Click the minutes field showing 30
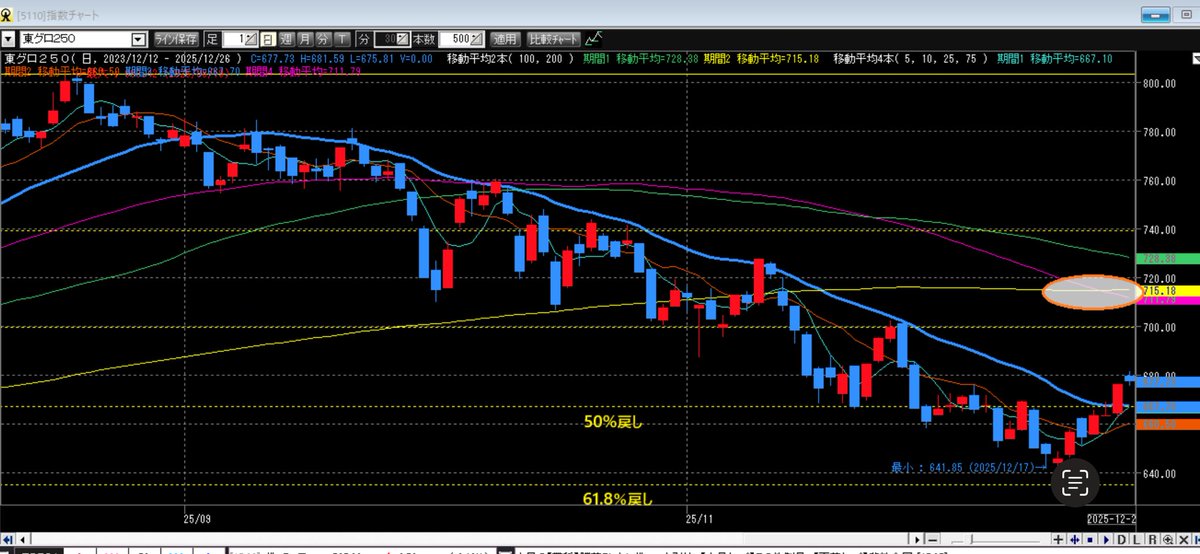 click(x=385, y=39)
